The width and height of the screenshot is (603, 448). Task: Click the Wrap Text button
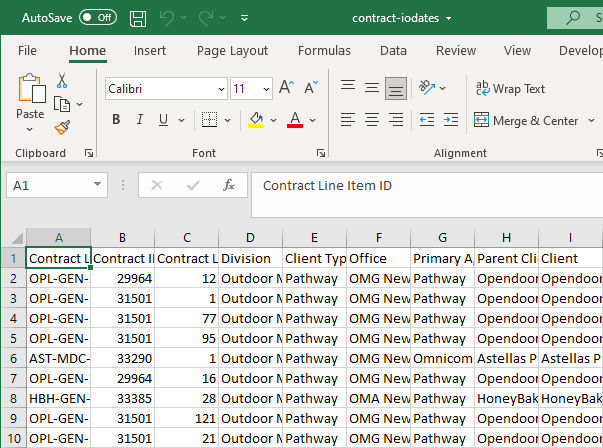point(510,88)
